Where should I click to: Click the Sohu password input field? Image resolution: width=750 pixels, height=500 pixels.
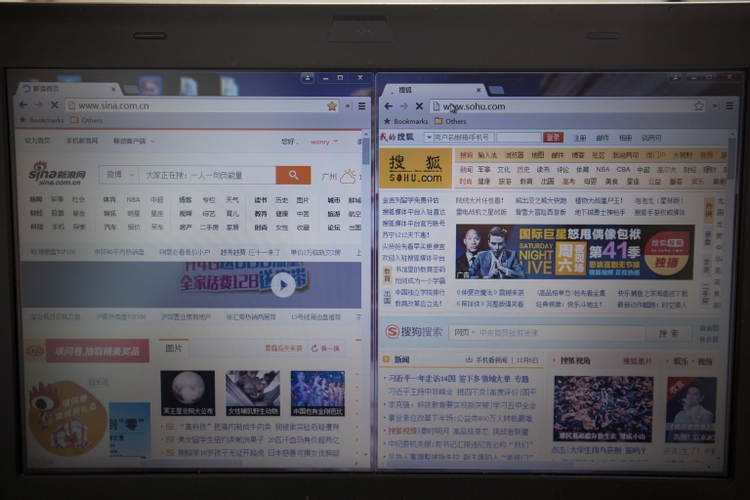pos(518,137)
